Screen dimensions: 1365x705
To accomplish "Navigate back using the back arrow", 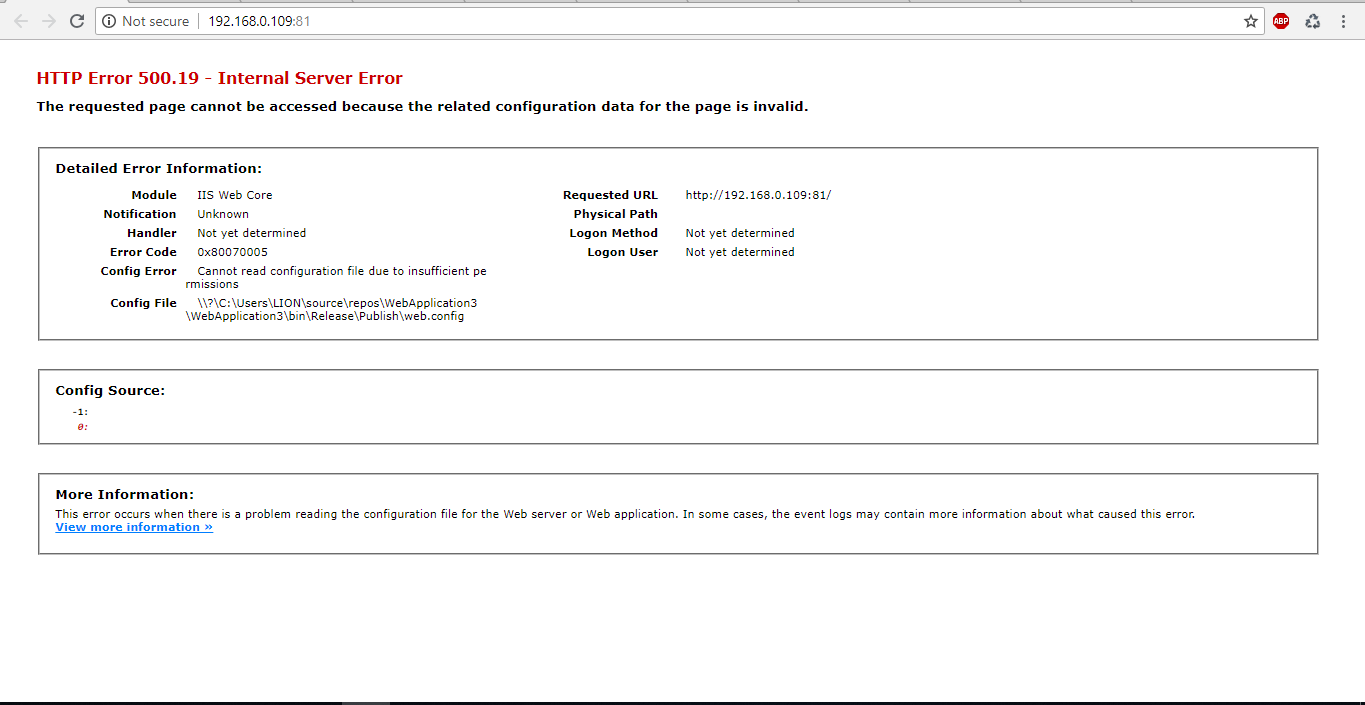I will tap(21, 20).
